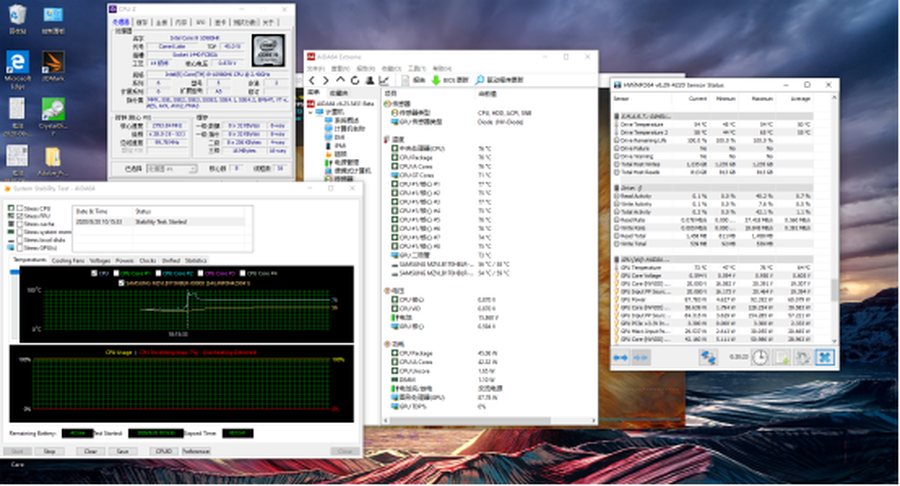Viewport: 900px width, 486px height.
Task: Open the driver update magnifier icon
Action: point(480,79)
